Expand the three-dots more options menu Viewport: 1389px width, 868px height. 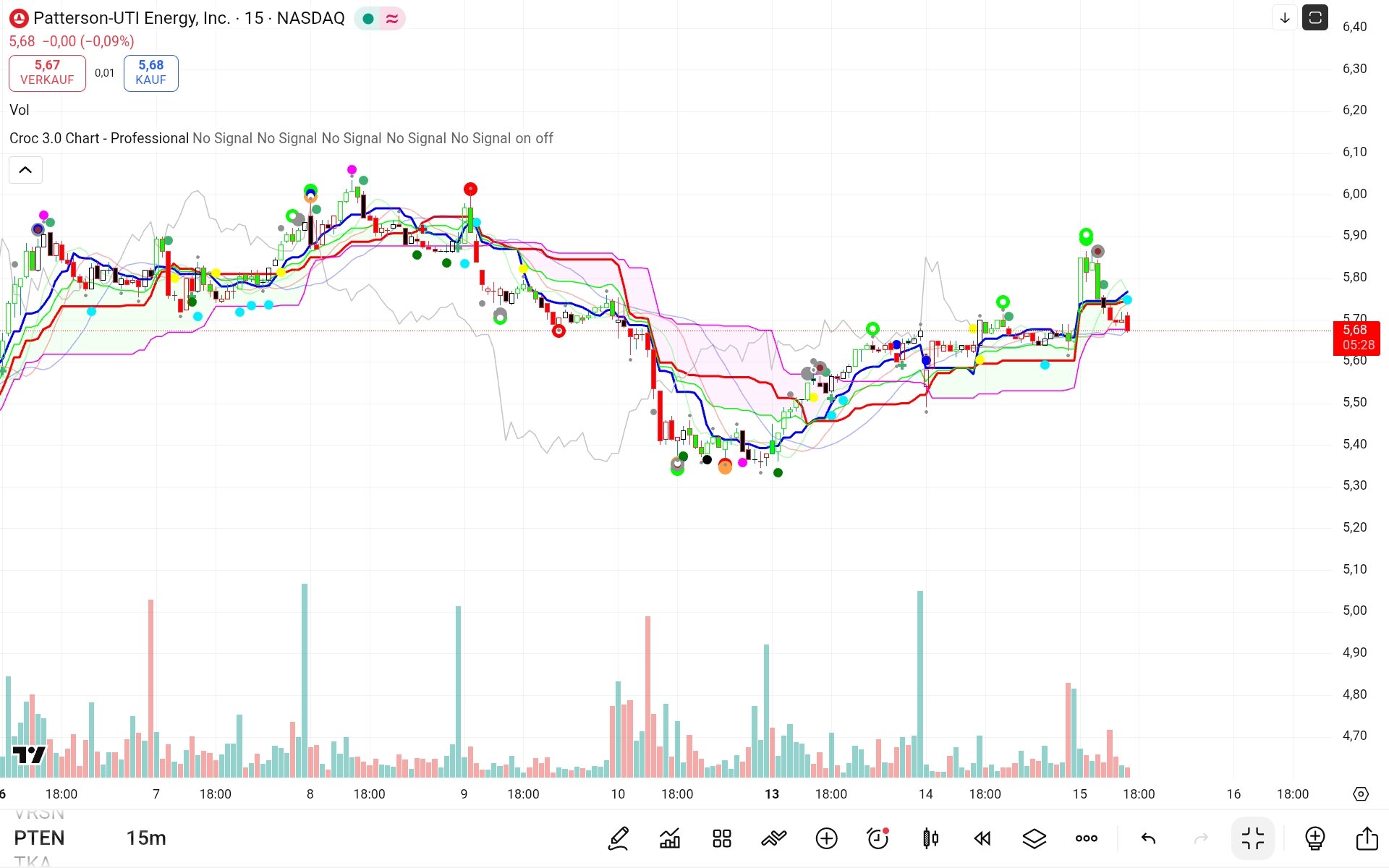coord(1086,838)
